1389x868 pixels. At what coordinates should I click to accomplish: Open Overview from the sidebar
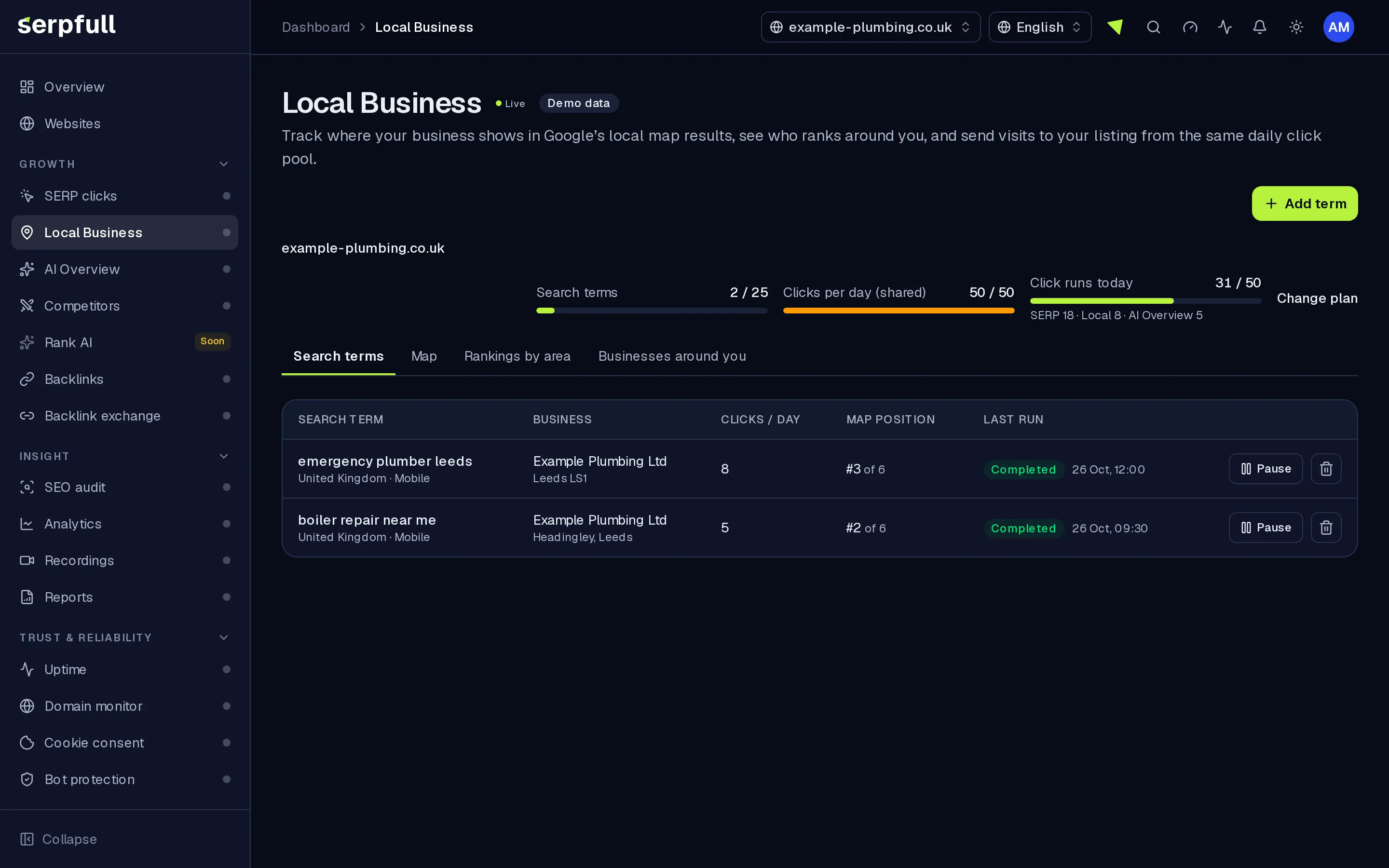coord(124,87)
